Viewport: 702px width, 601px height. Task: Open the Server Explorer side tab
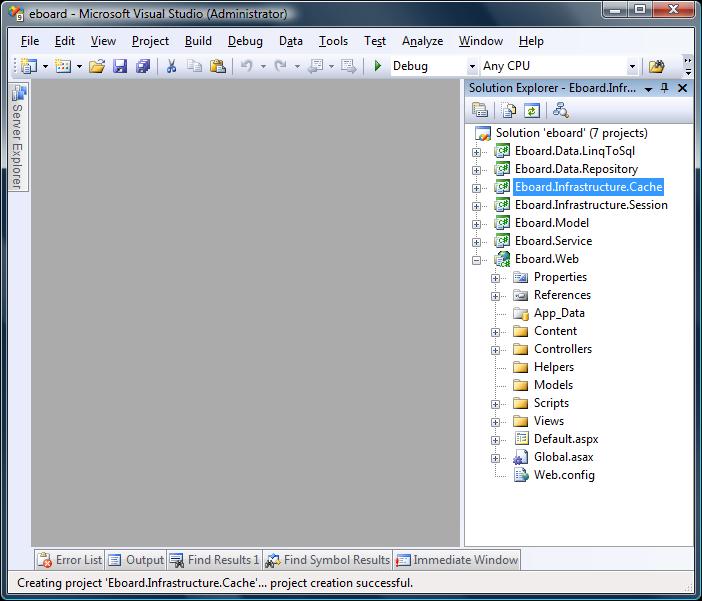coord(18,137)
